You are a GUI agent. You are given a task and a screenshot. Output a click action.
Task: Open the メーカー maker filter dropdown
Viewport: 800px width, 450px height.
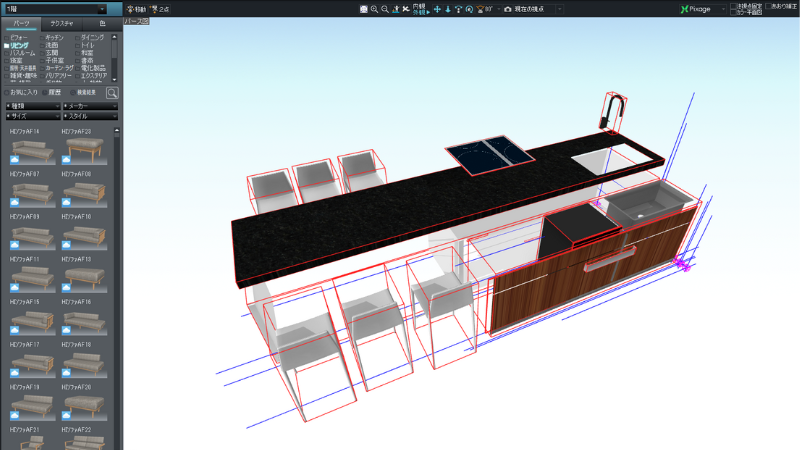90,105
